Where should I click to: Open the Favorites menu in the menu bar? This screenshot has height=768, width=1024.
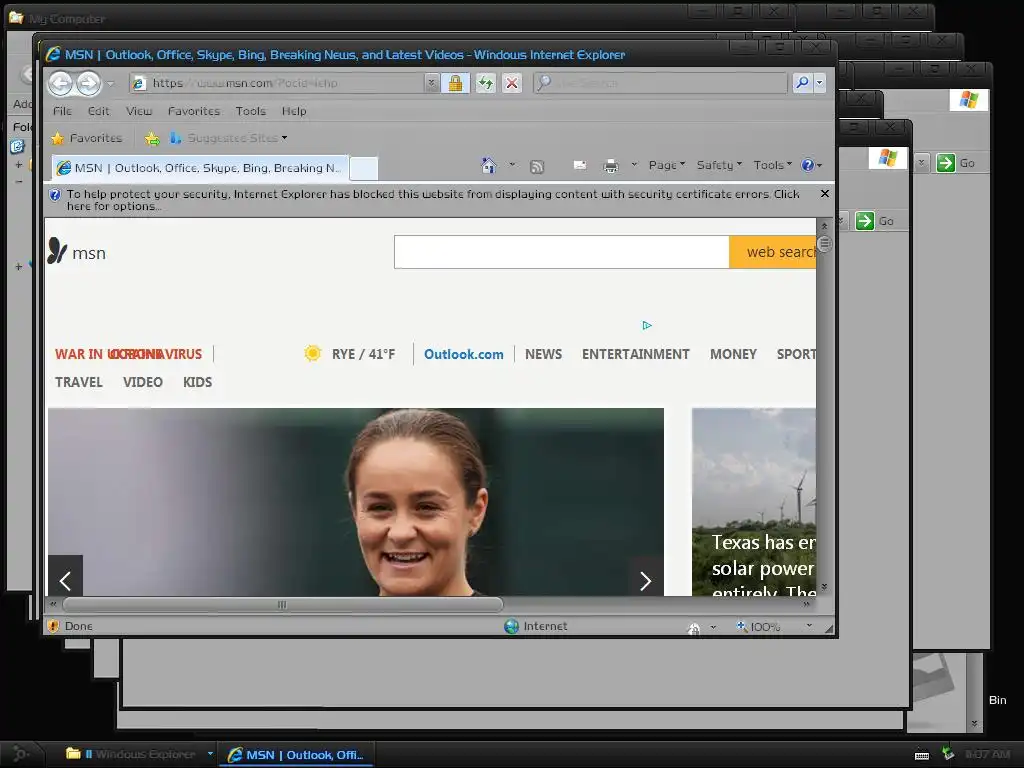(194, 111)
